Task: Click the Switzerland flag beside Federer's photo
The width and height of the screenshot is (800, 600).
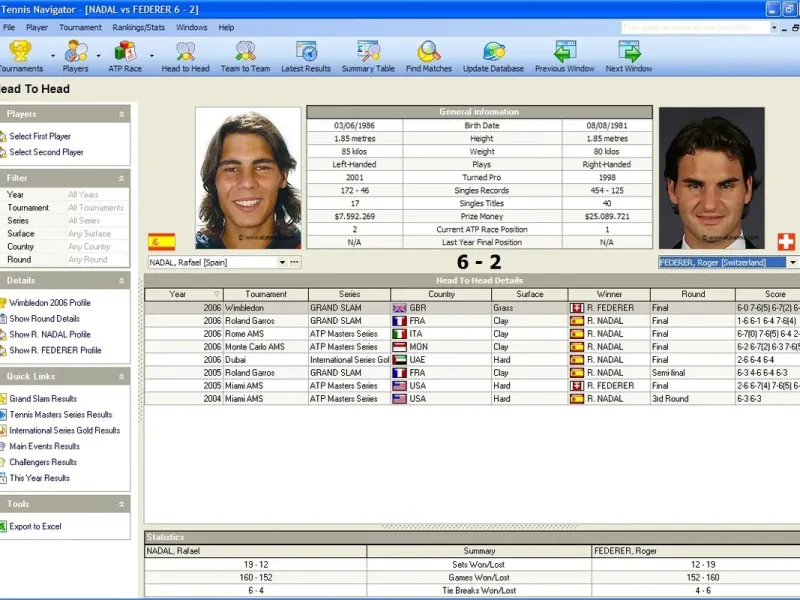Action: pyautogui.click(x=786, y=242)
